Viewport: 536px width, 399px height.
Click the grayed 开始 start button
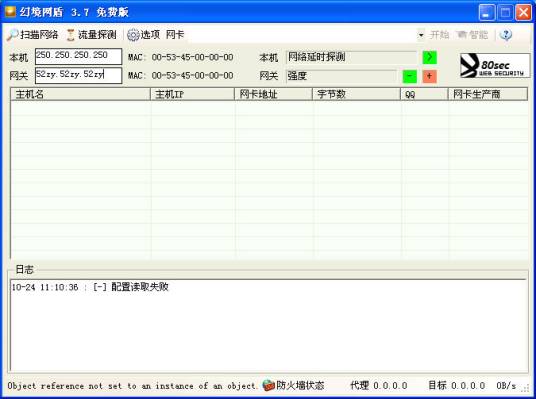[x=439, y=35]
